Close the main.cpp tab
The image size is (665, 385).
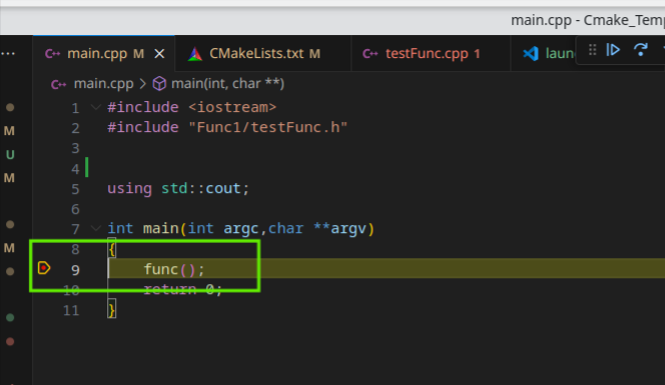pyautogui.click(x=159, y=54)
